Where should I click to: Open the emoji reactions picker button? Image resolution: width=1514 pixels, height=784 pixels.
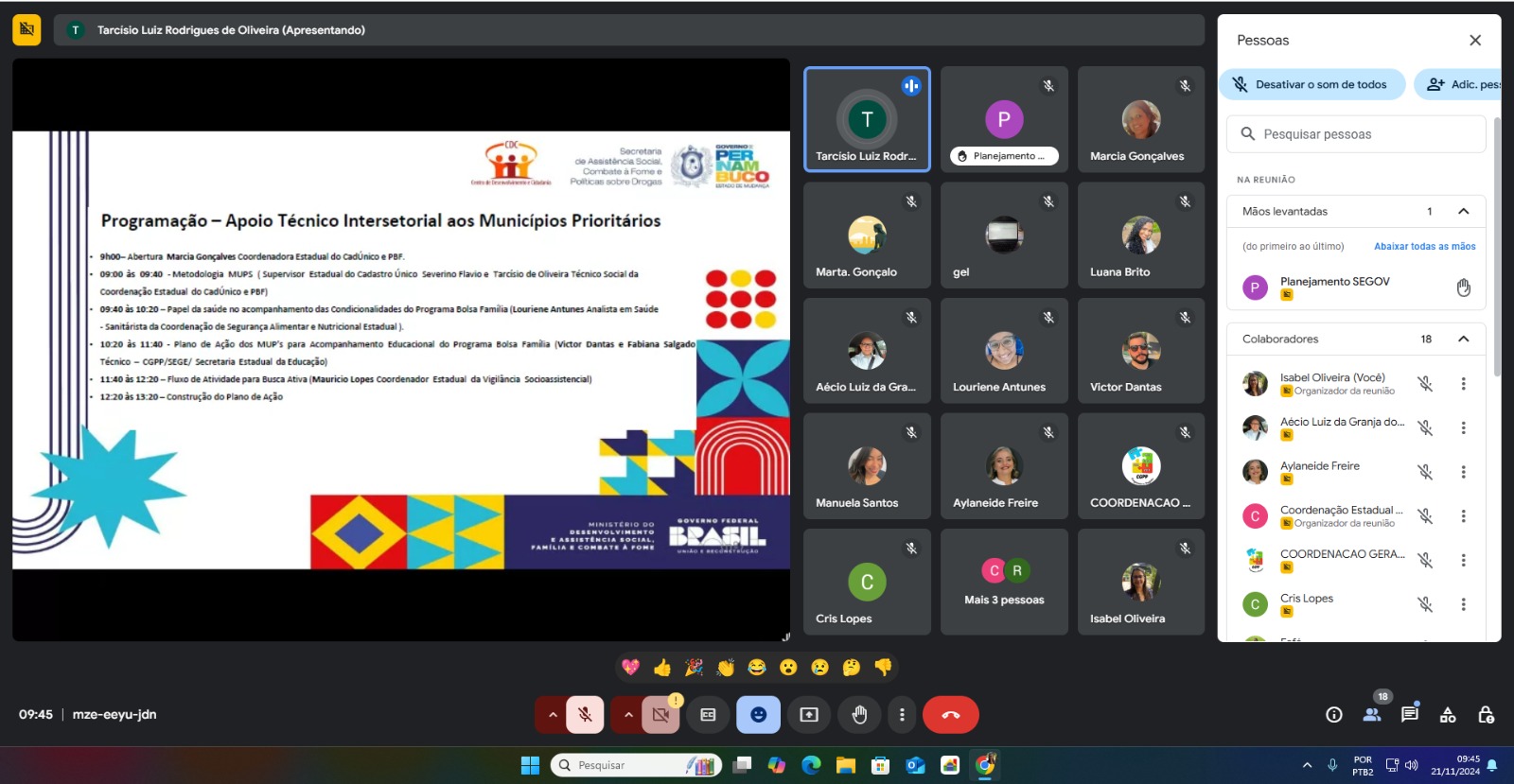(x=758, y=715)
